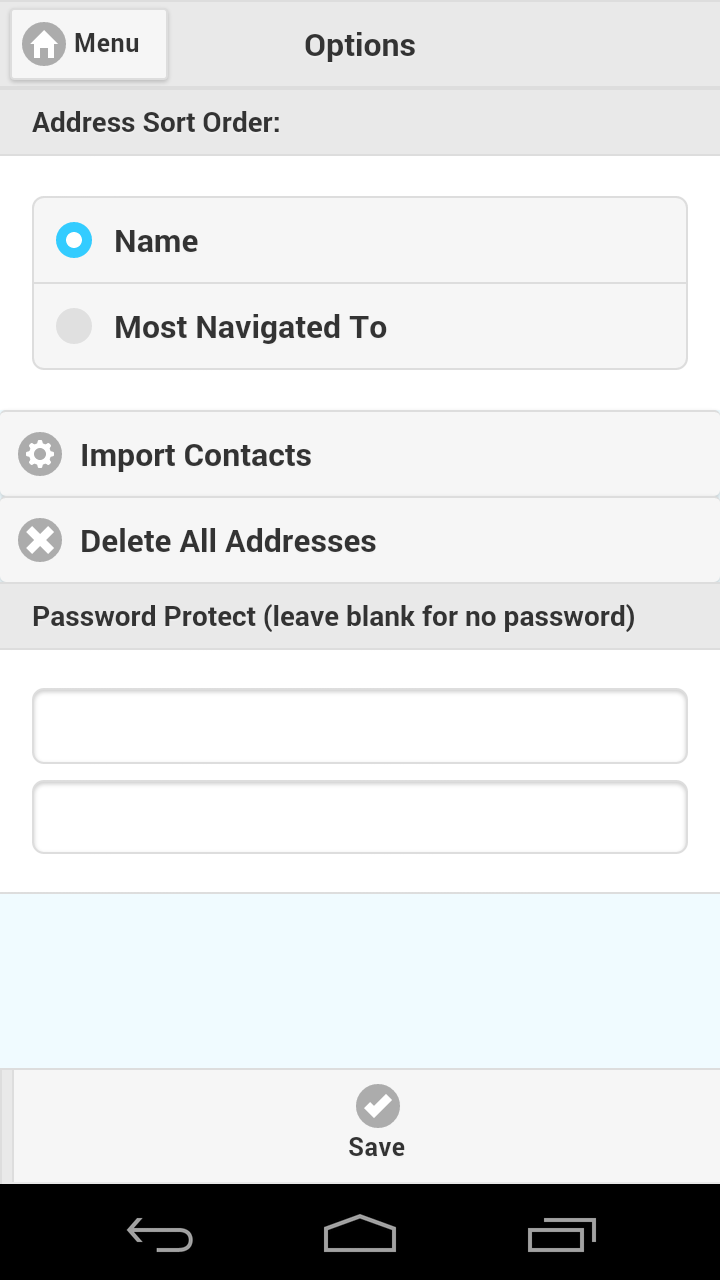720x1280 pixels.
Task: Focus the second confirm password field
Action: click(x=360, y=817)
